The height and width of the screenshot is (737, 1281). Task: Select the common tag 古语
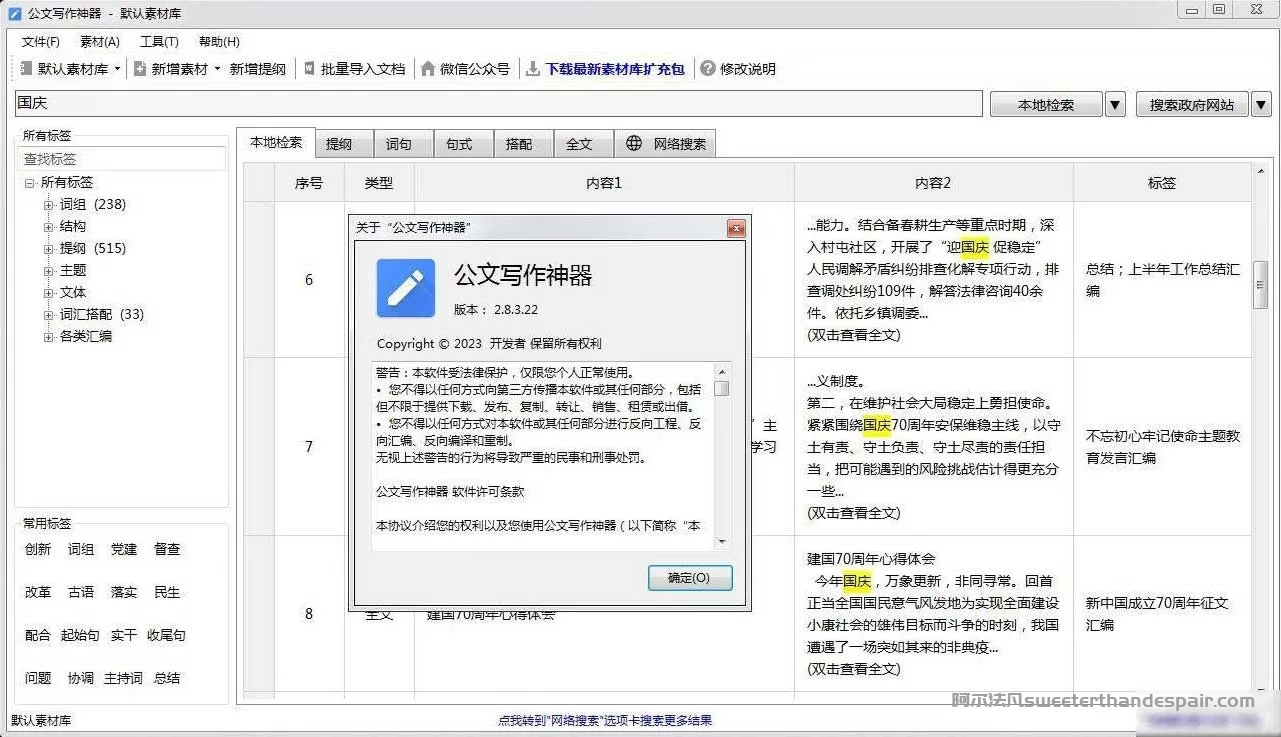pos(81,592)
